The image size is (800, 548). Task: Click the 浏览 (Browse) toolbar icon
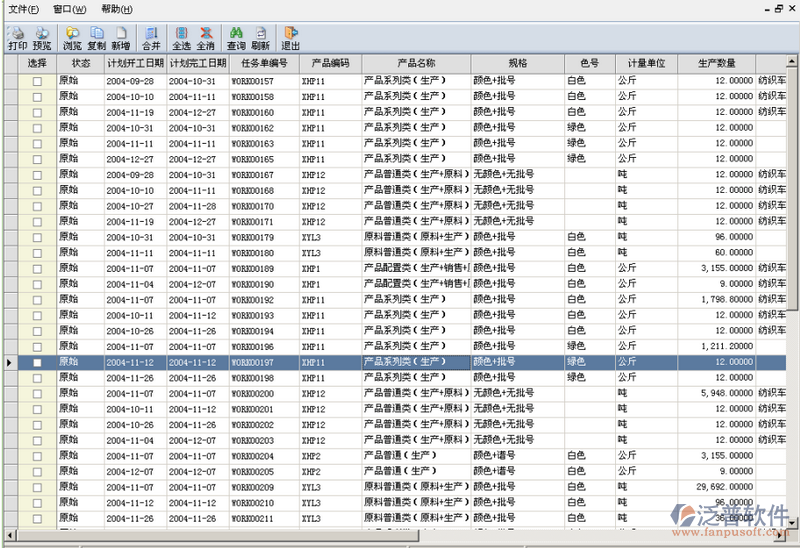coord(72,38)
